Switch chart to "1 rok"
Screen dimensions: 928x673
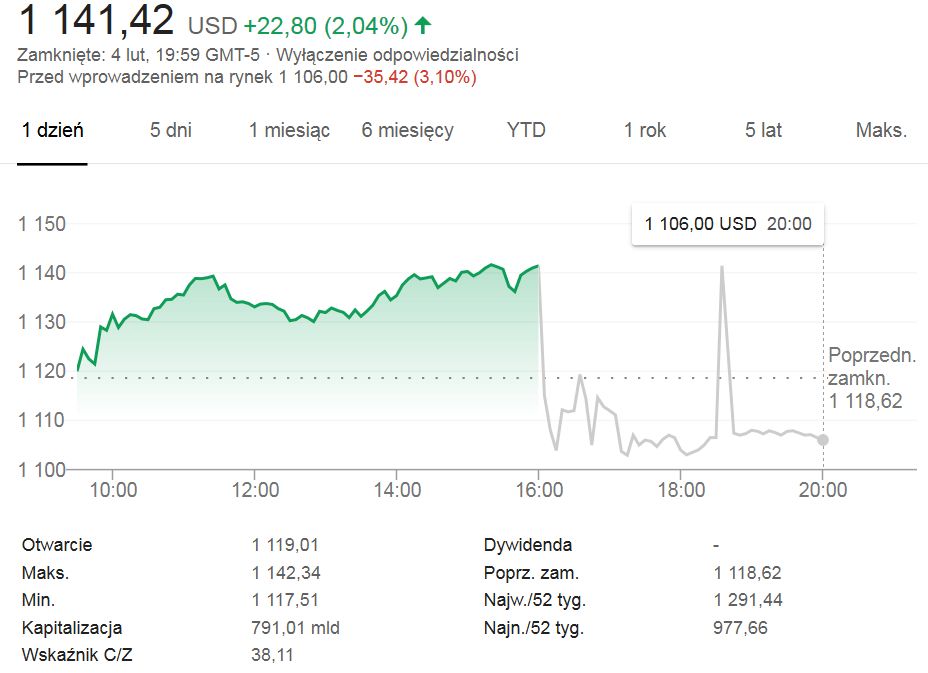645,130
